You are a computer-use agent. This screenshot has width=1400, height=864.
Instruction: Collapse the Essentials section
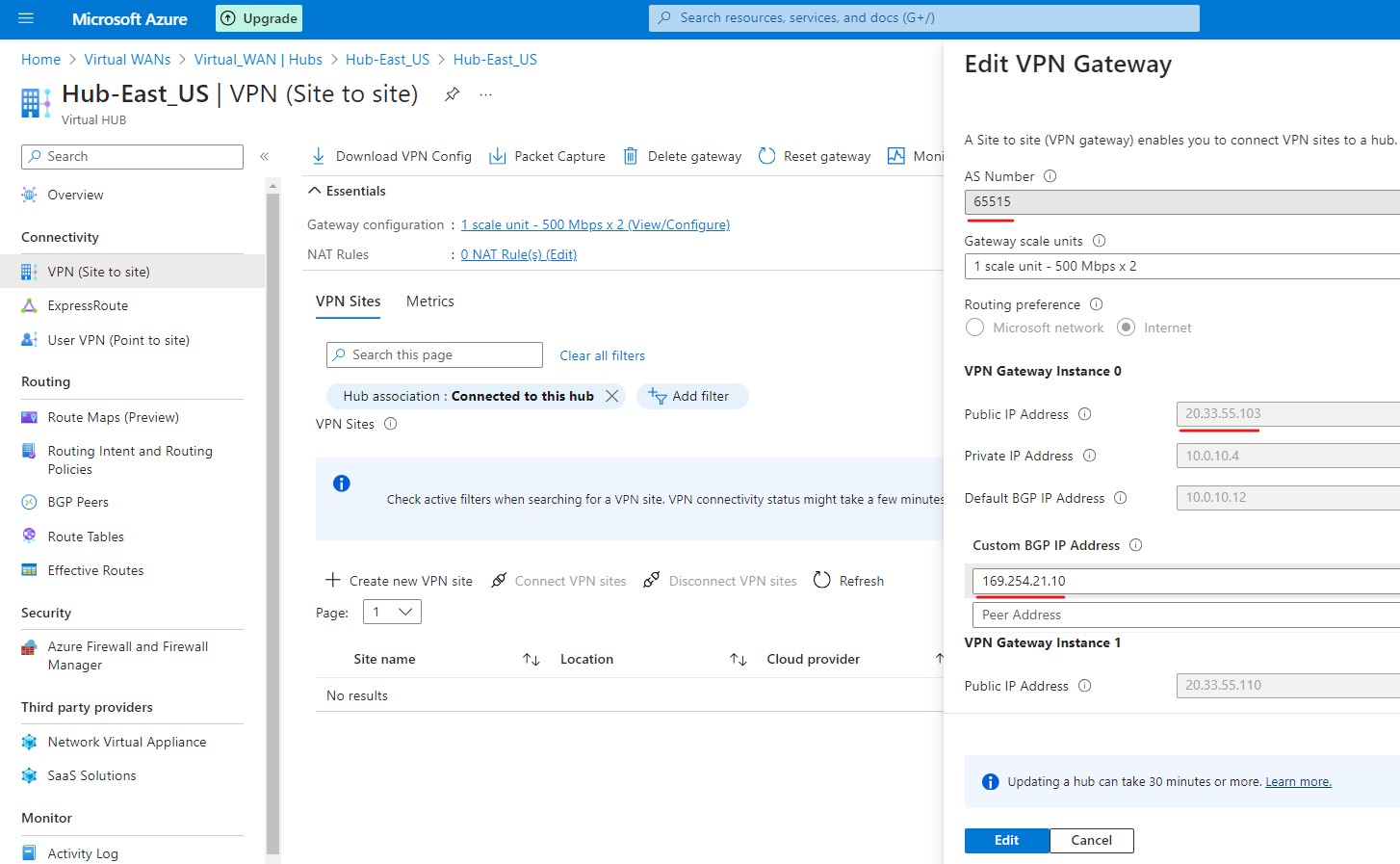pyautogui.click(x=315, y=191)
